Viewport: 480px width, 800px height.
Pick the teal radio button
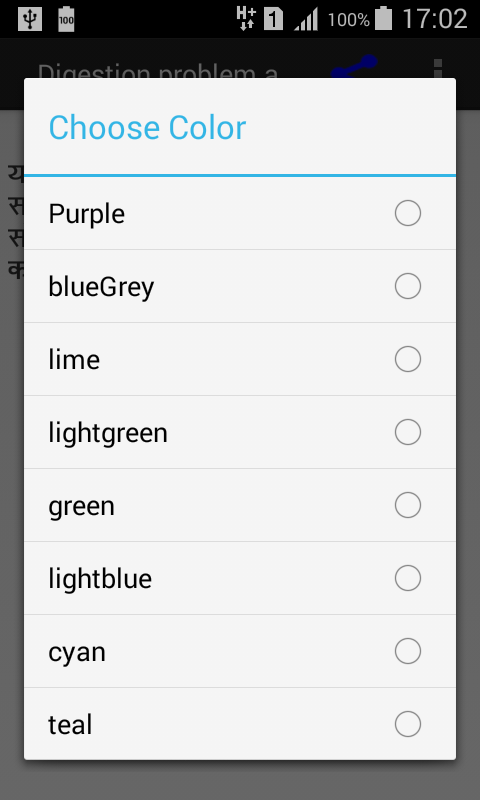(408, 724)
